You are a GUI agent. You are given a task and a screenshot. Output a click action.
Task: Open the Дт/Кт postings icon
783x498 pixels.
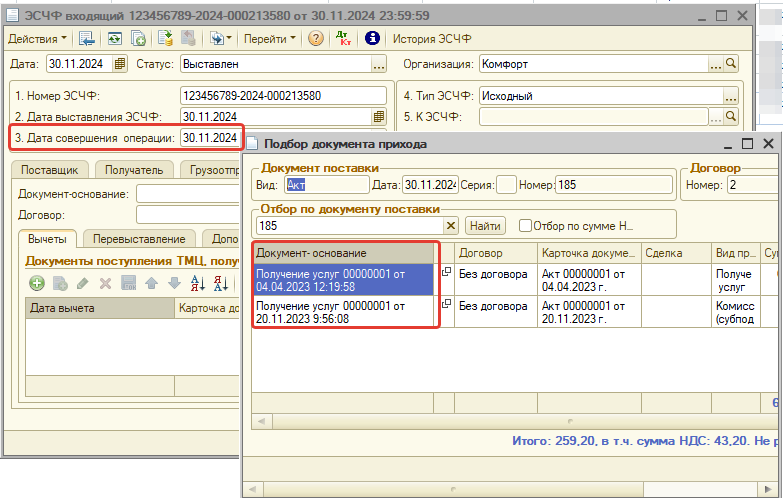[x=344, y=38]
